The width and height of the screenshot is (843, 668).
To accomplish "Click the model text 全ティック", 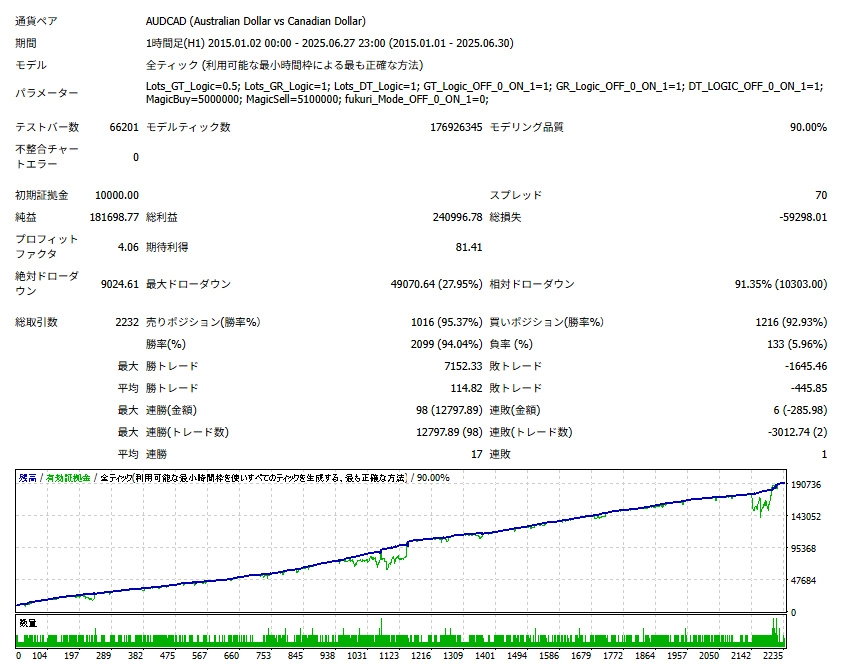I will click(x=284, y=65).
